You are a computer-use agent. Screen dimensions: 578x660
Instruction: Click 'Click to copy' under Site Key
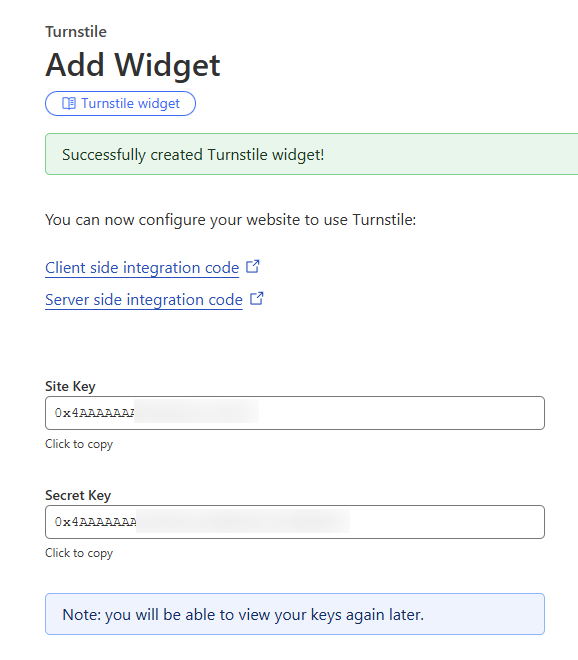[x=79, y=444]
